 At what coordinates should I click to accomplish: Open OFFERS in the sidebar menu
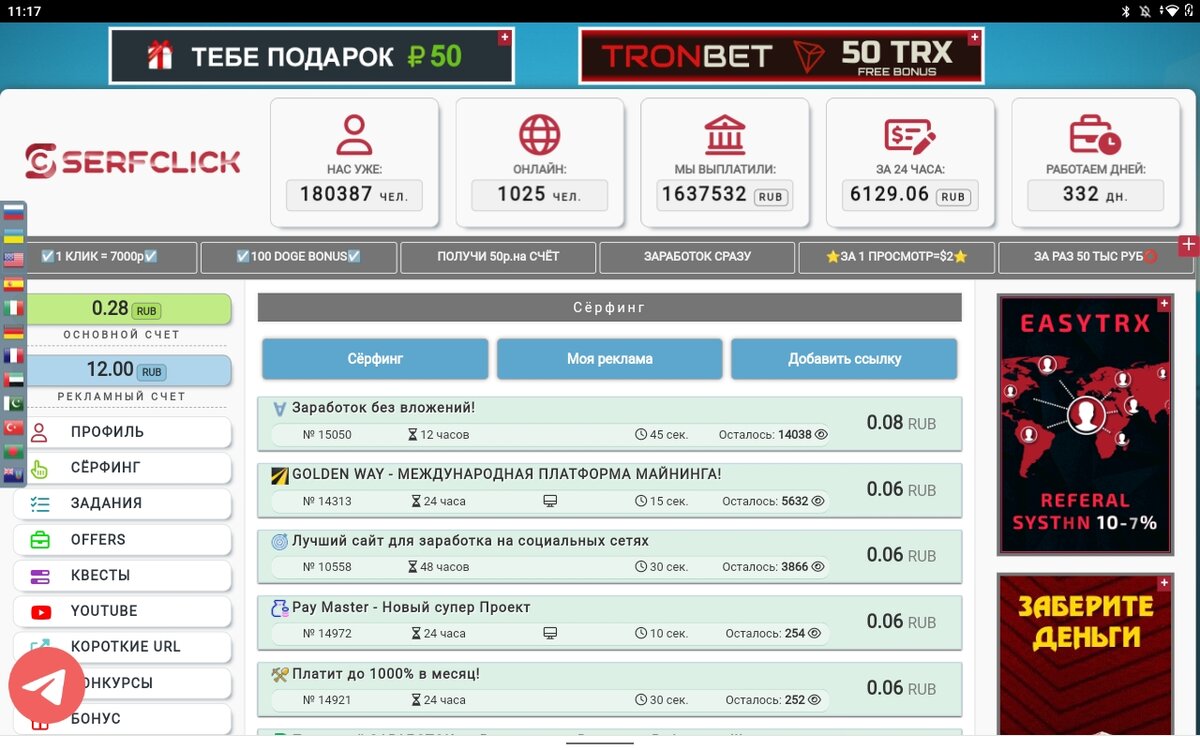122,540
